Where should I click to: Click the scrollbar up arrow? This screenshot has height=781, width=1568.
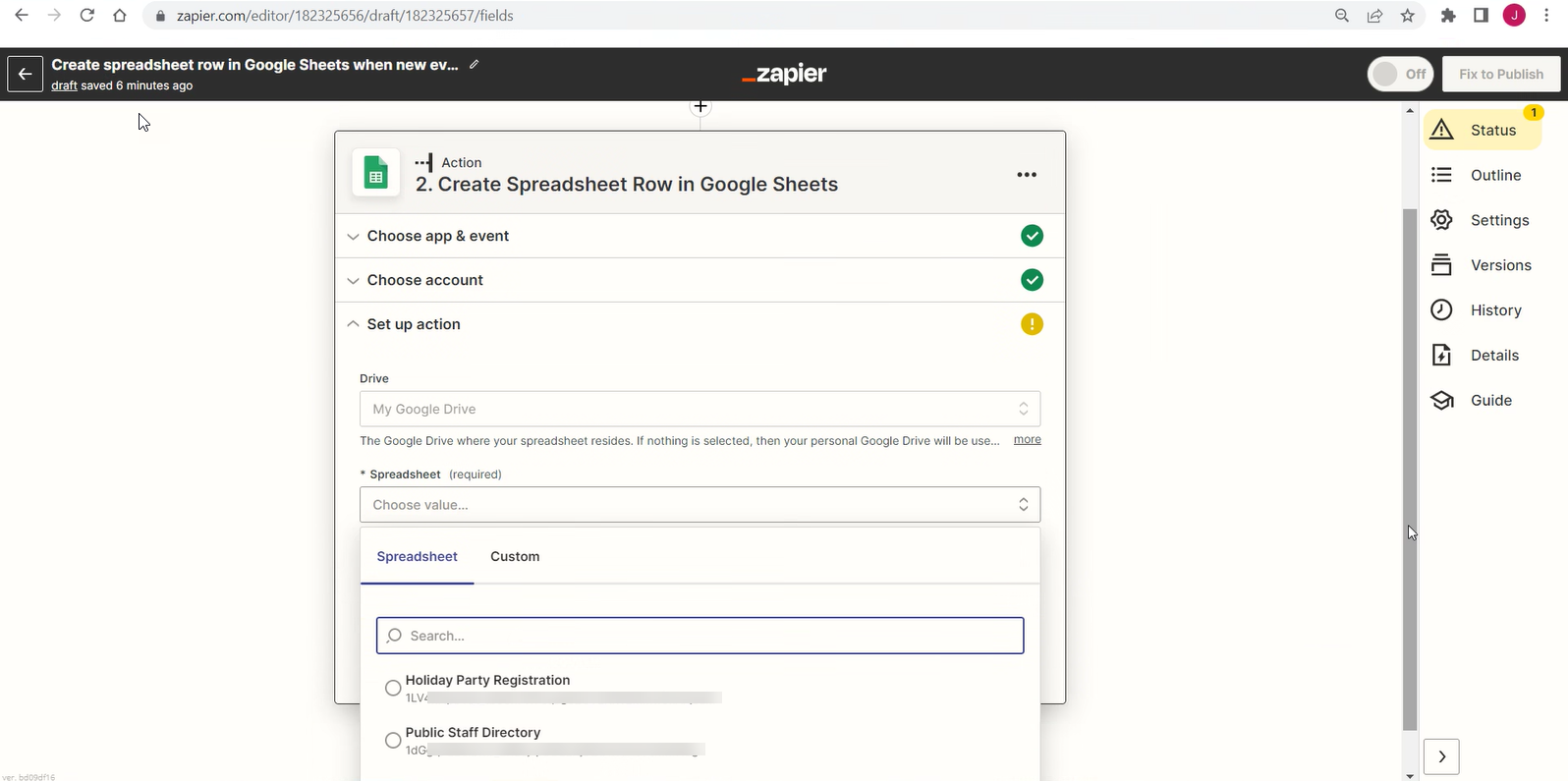[x=1410, y=110]
